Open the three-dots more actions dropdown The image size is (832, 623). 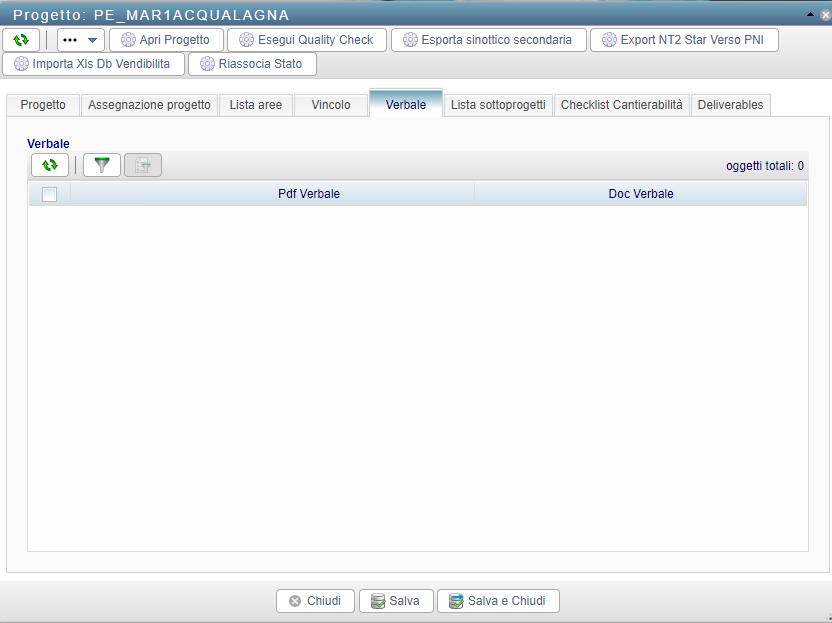tap(81, 40)
